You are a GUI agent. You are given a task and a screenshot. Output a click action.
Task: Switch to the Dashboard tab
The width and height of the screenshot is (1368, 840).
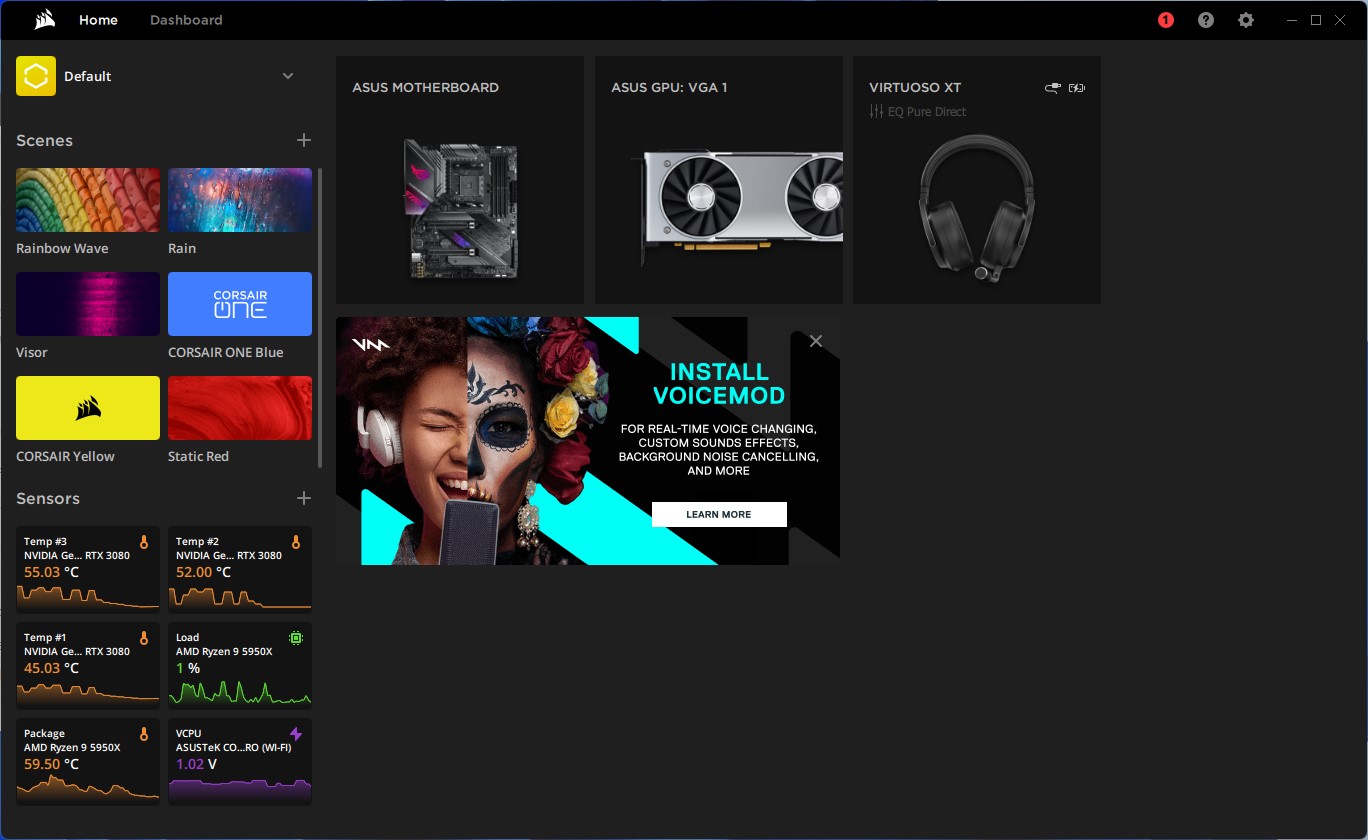coord(186,20)
